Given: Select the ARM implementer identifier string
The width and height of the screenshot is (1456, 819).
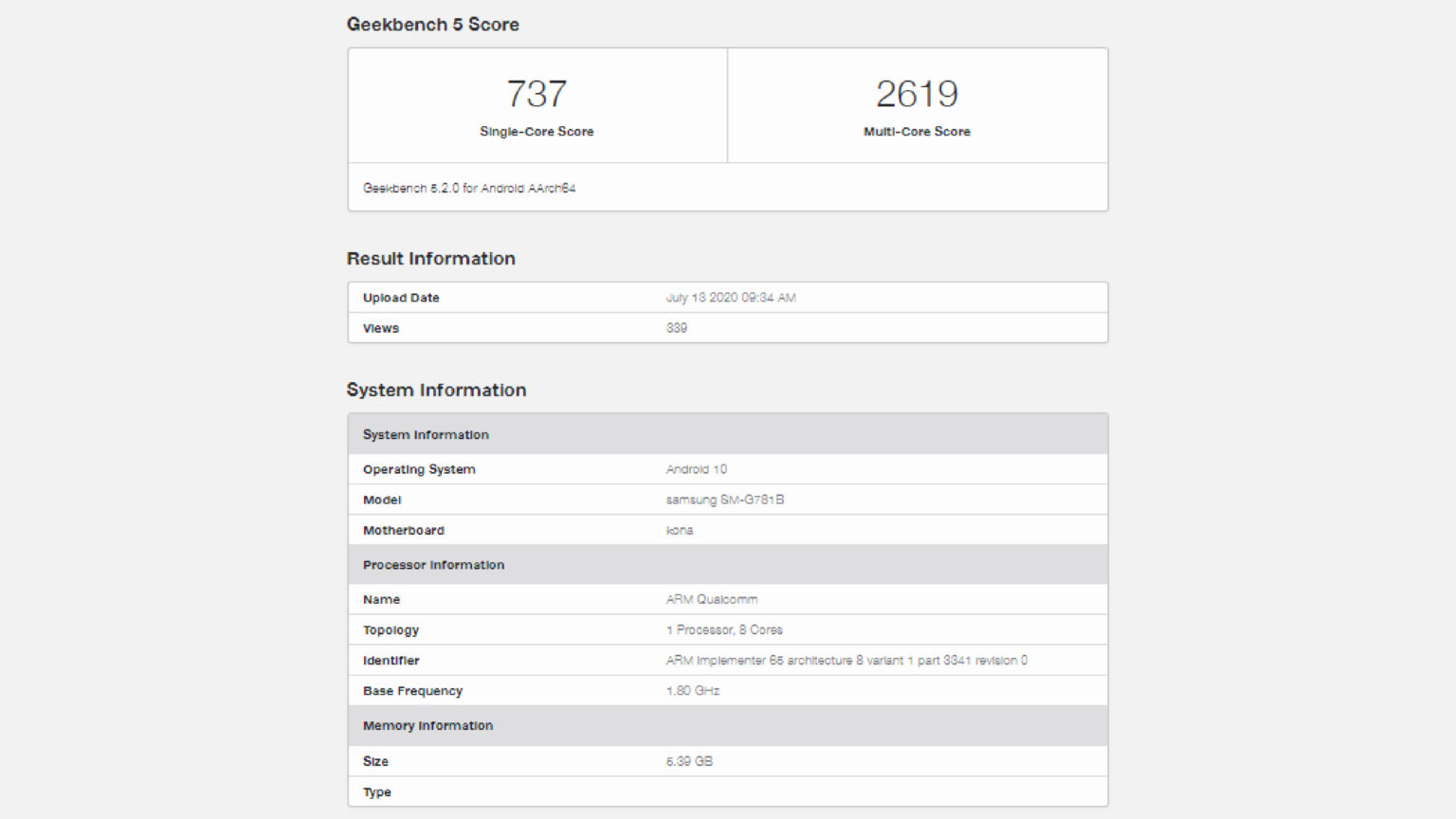Looking at the screenshot, I should pyautogui.click(x=846, y=661).
